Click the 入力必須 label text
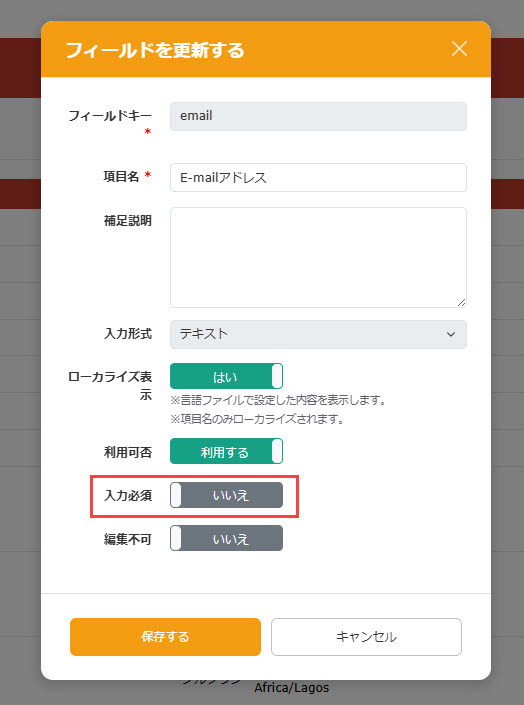Viewport: 524px width, 705px height. tap(128, 495)
